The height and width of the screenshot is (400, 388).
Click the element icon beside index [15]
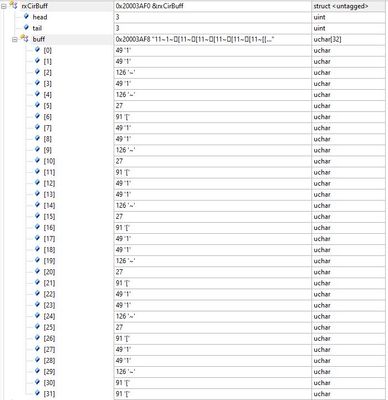click(x=37, y=216)
